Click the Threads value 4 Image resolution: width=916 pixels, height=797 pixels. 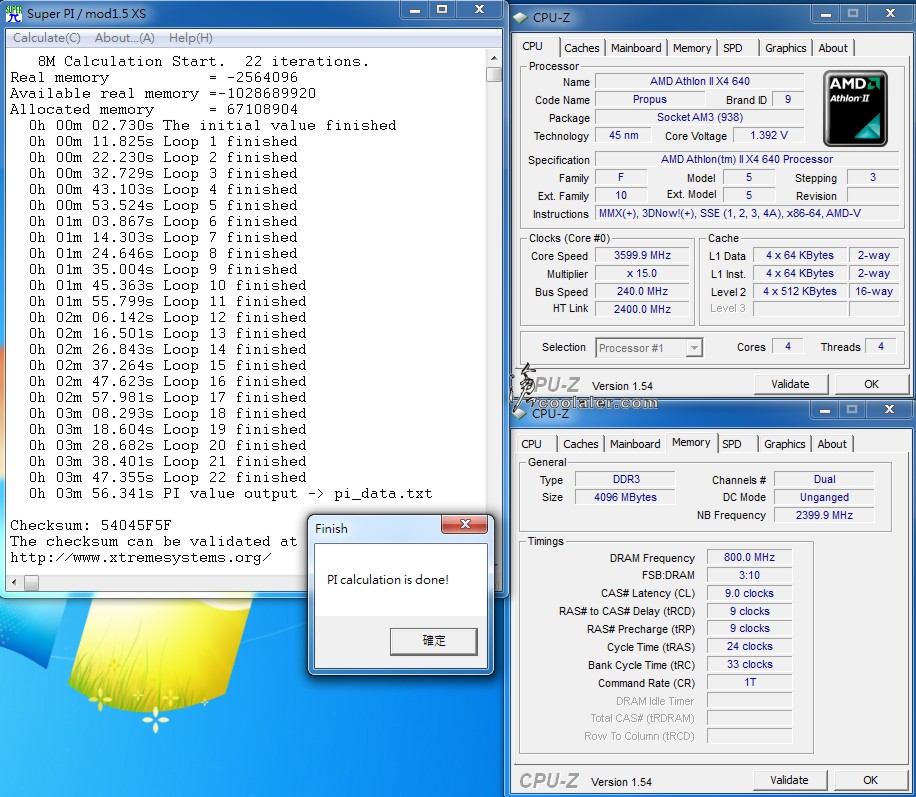point(881,346)
